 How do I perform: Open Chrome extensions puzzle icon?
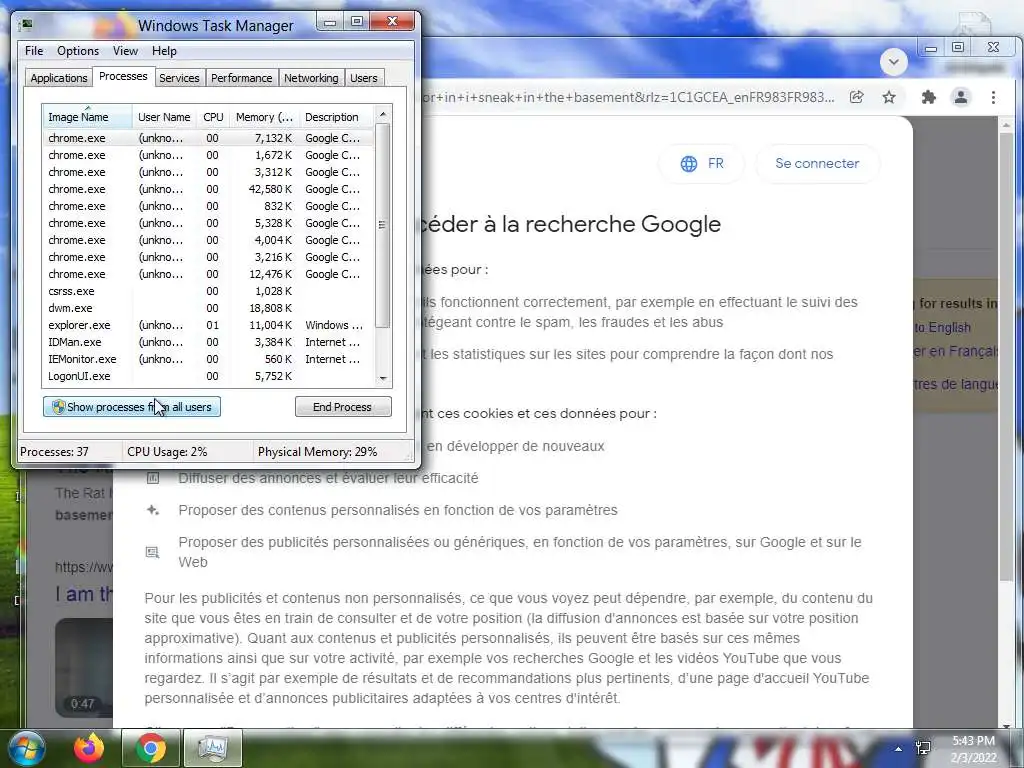tap(929, 97)
